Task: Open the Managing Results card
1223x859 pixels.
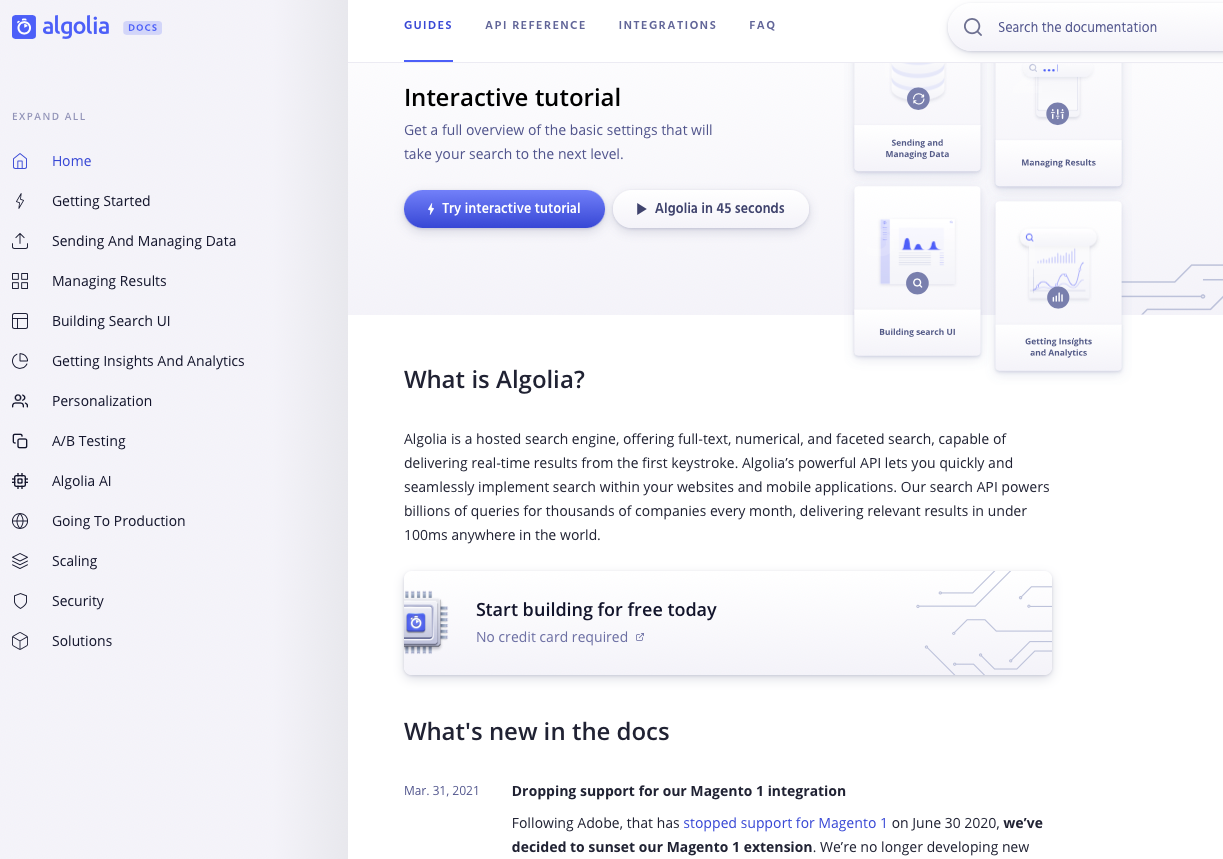Action: pos(1058,124)
